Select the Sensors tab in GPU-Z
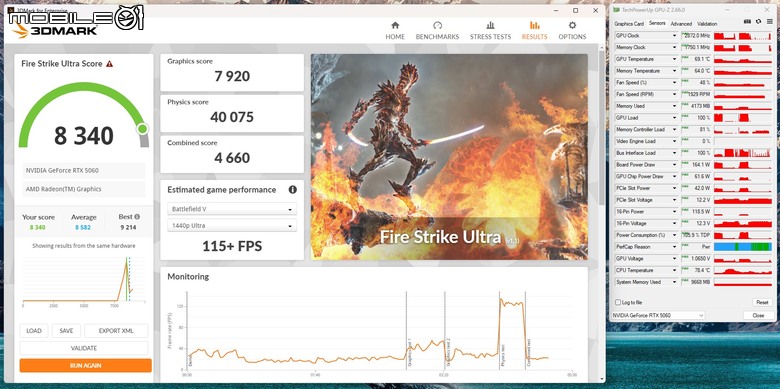 pyautogui.click(x=657, y=23)
